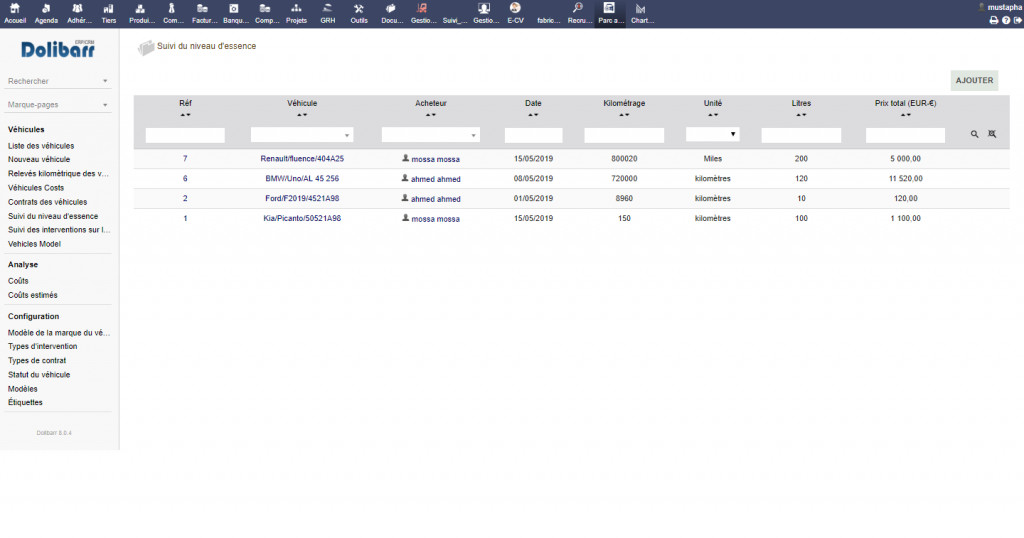This screenshot has height=538, width=1024.
Task: Open the Agenda module icon
Action: (46, 12)
